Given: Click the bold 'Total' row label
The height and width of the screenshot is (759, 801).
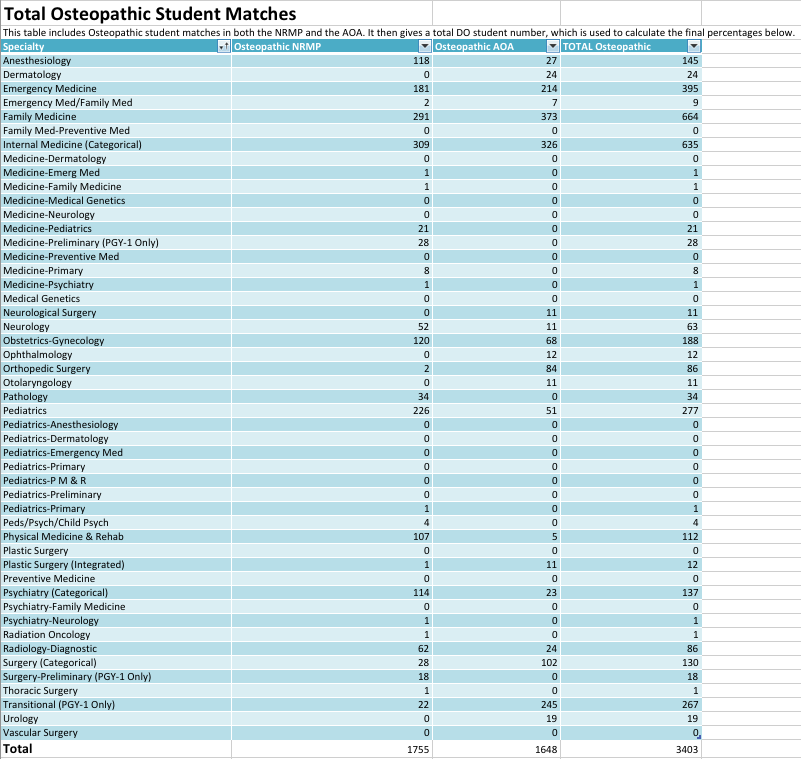Looking at the screenshot, I should (18, 749).
